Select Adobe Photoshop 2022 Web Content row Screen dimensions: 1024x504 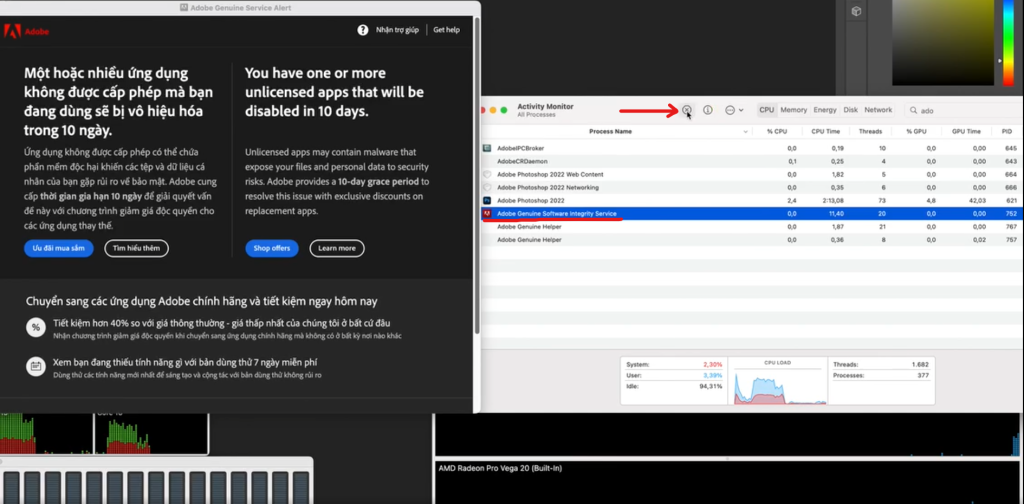(752, 174)
